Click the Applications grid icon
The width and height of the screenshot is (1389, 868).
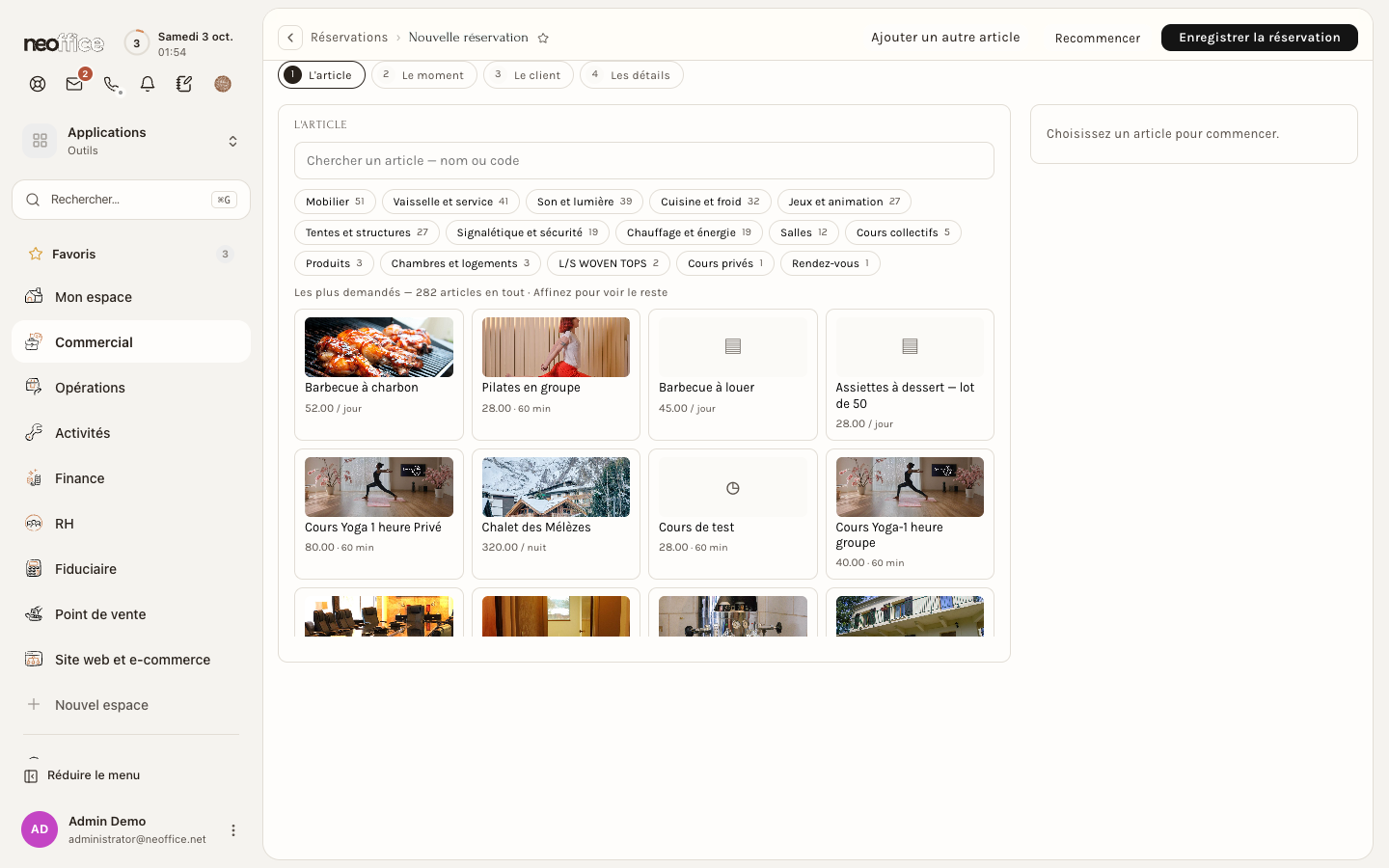tap(40, 141)
